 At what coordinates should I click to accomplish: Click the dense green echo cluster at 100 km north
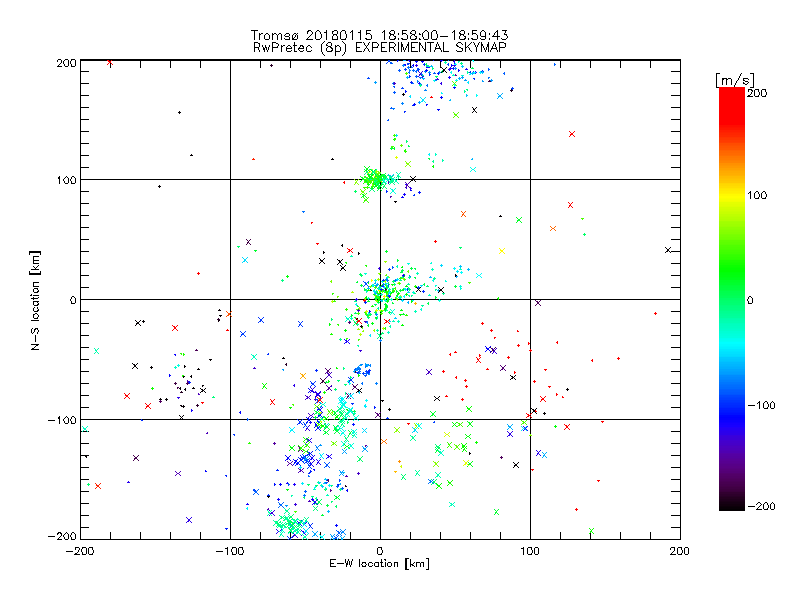click(x=375, y=179)
